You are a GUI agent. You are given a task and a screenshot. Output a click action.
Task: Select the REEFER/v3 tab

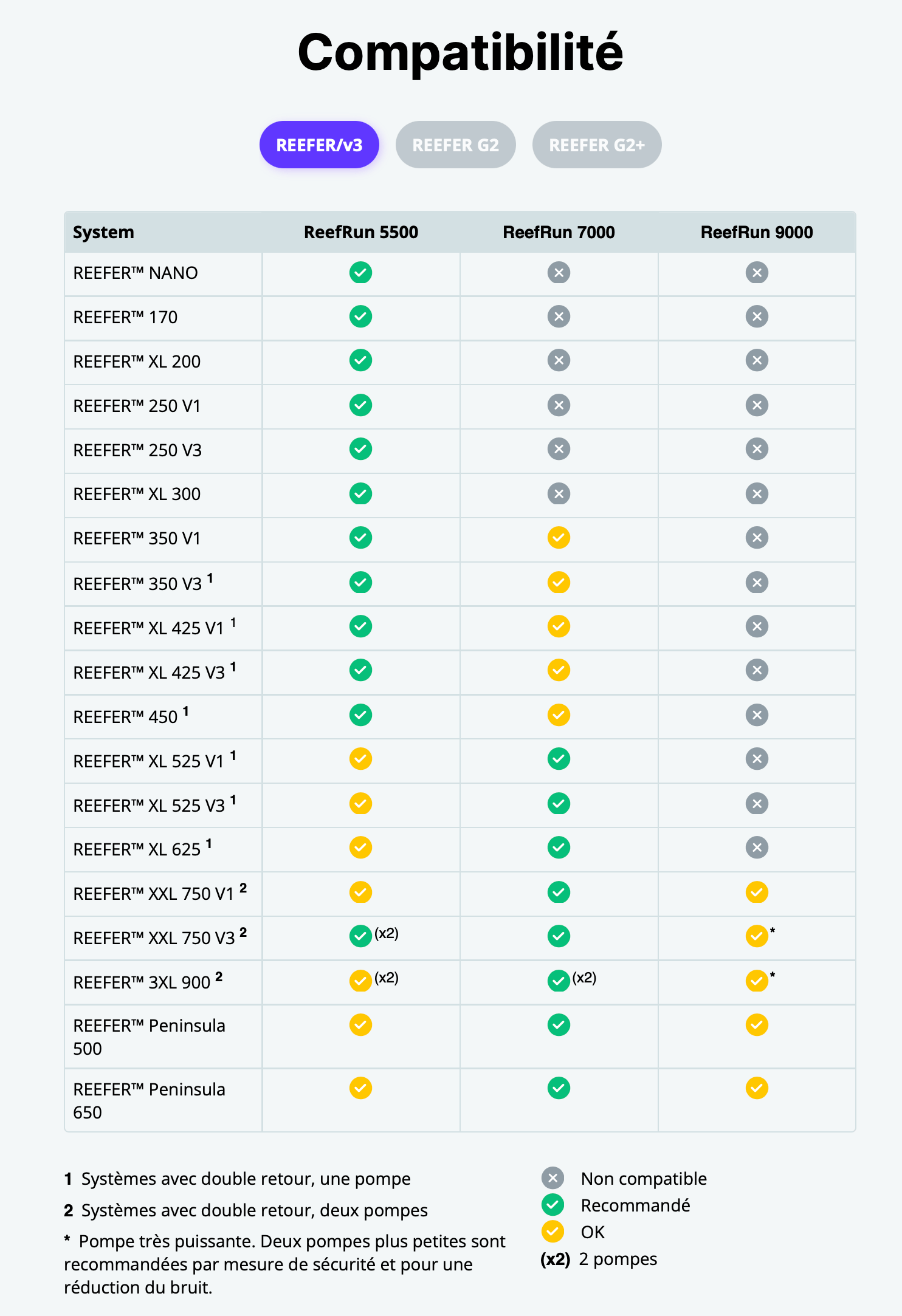pos(319,145)
